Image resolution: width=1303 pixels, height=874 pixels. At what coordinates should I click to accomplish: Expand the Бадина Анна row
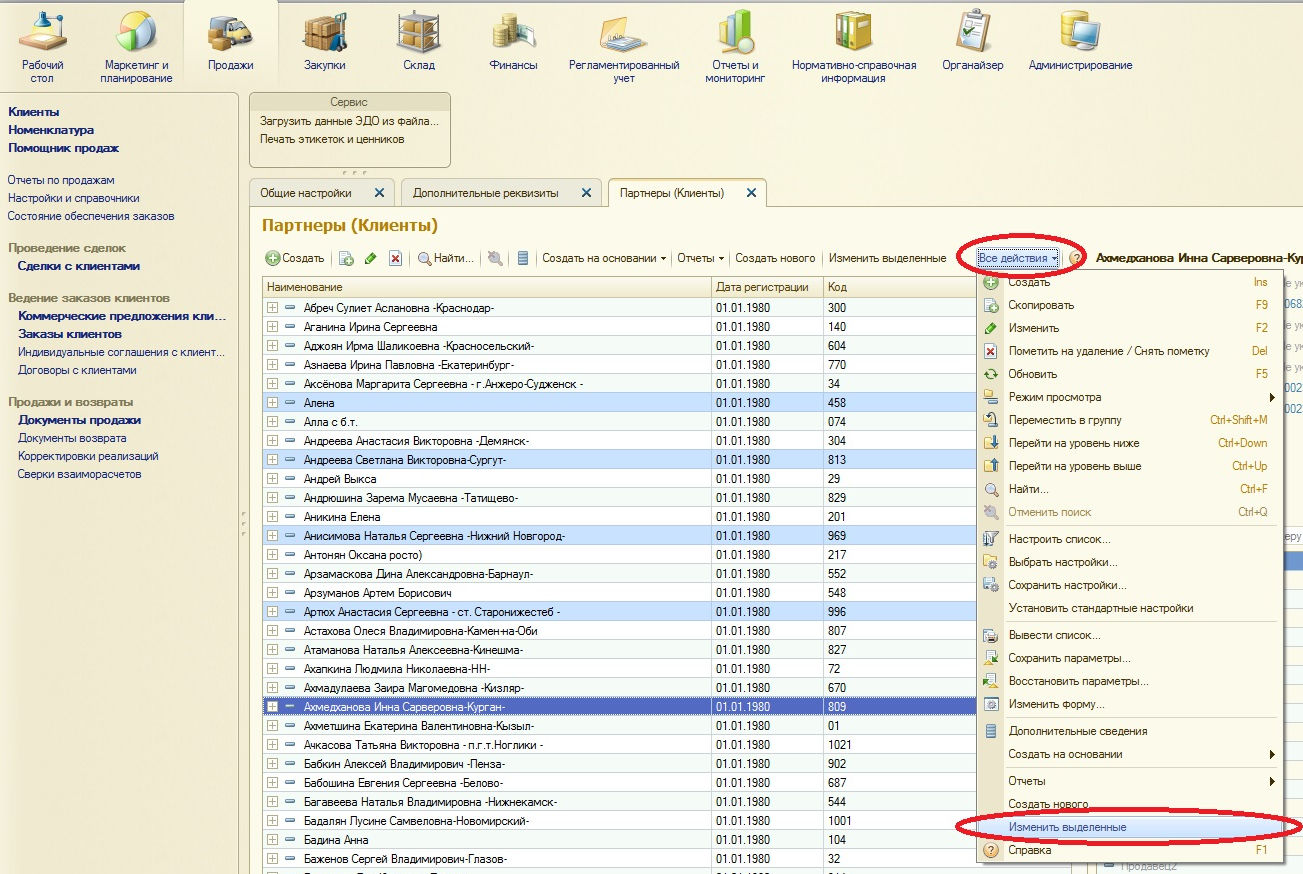coord(272,840)
